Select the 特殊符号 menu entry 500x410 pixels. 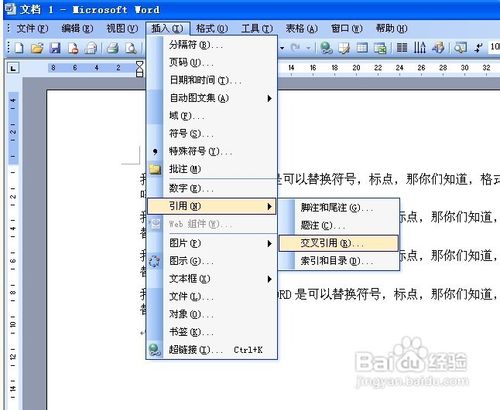tap(212, 151)
